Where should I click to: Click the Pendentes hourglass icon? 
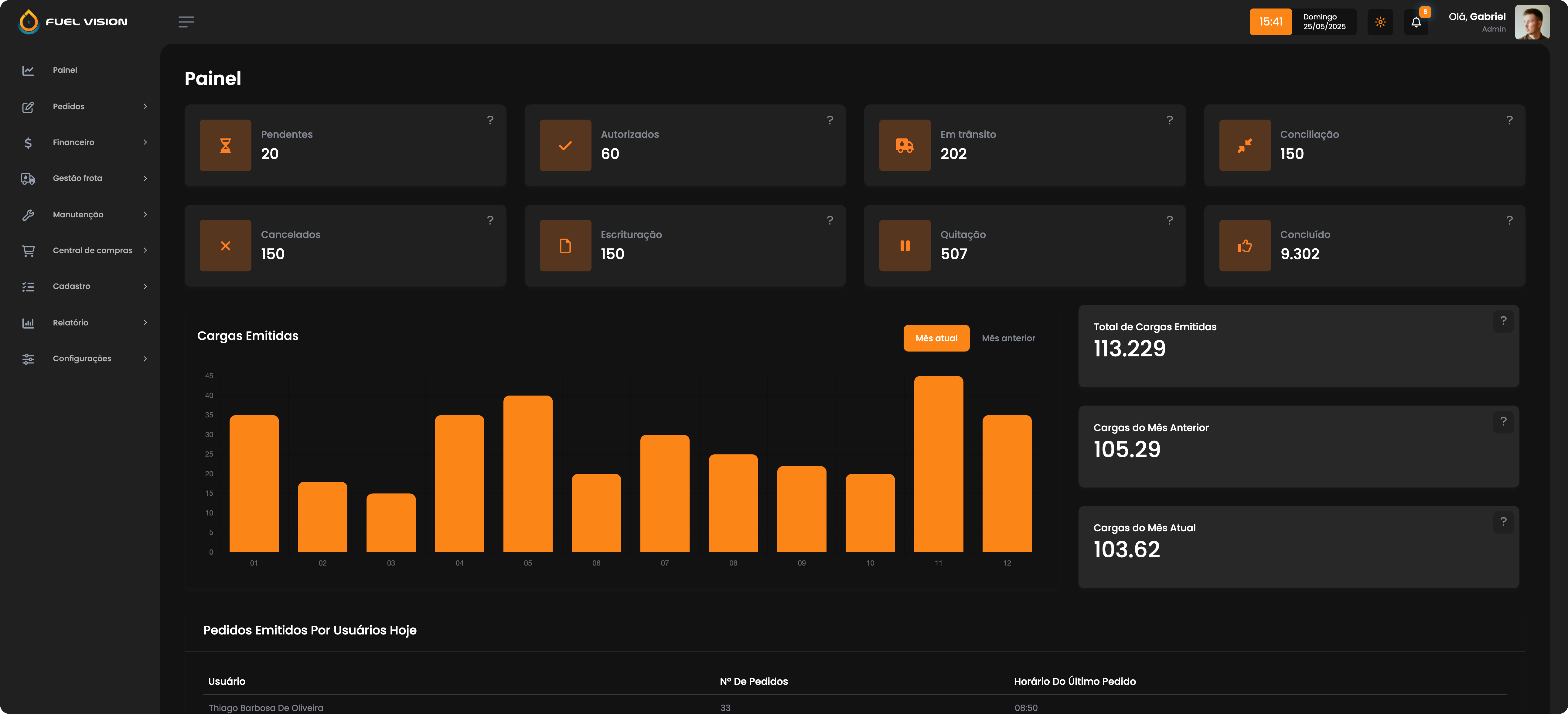point(225,145)
